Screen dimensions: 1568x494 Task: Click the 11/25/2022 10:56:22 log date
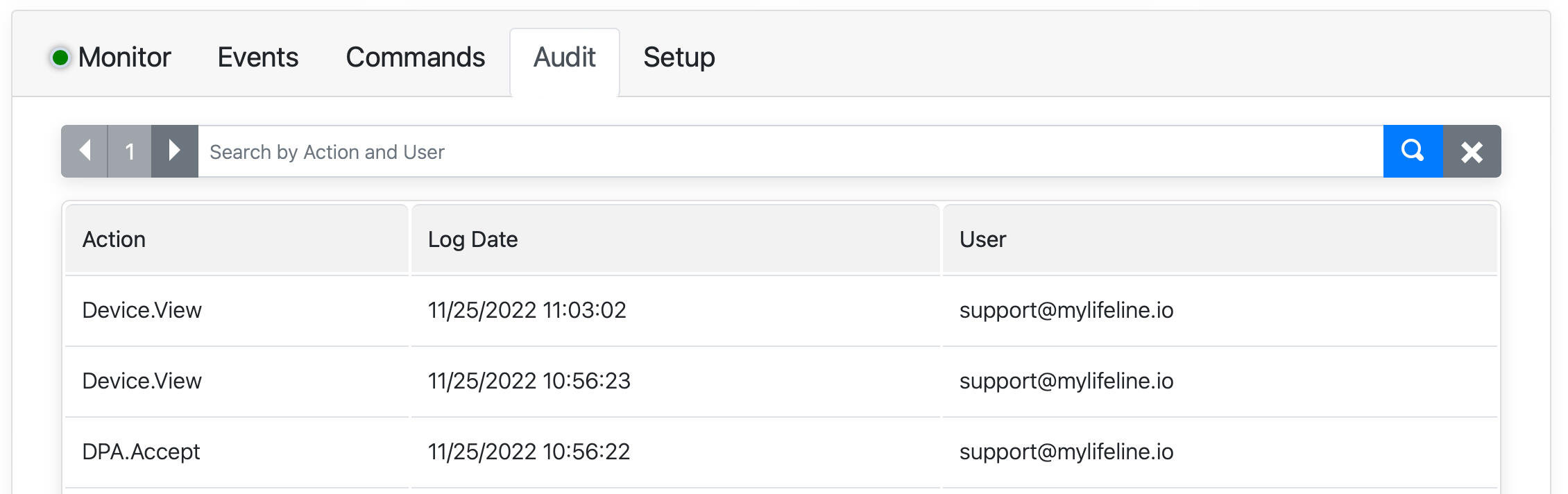click(x=529, y=452)
